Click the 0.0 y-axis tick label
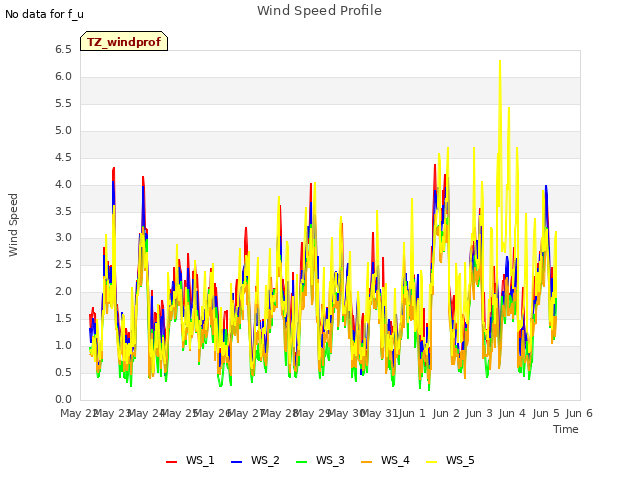The height and width of the screenshot is (480, 640). click(x=63, y=399)
